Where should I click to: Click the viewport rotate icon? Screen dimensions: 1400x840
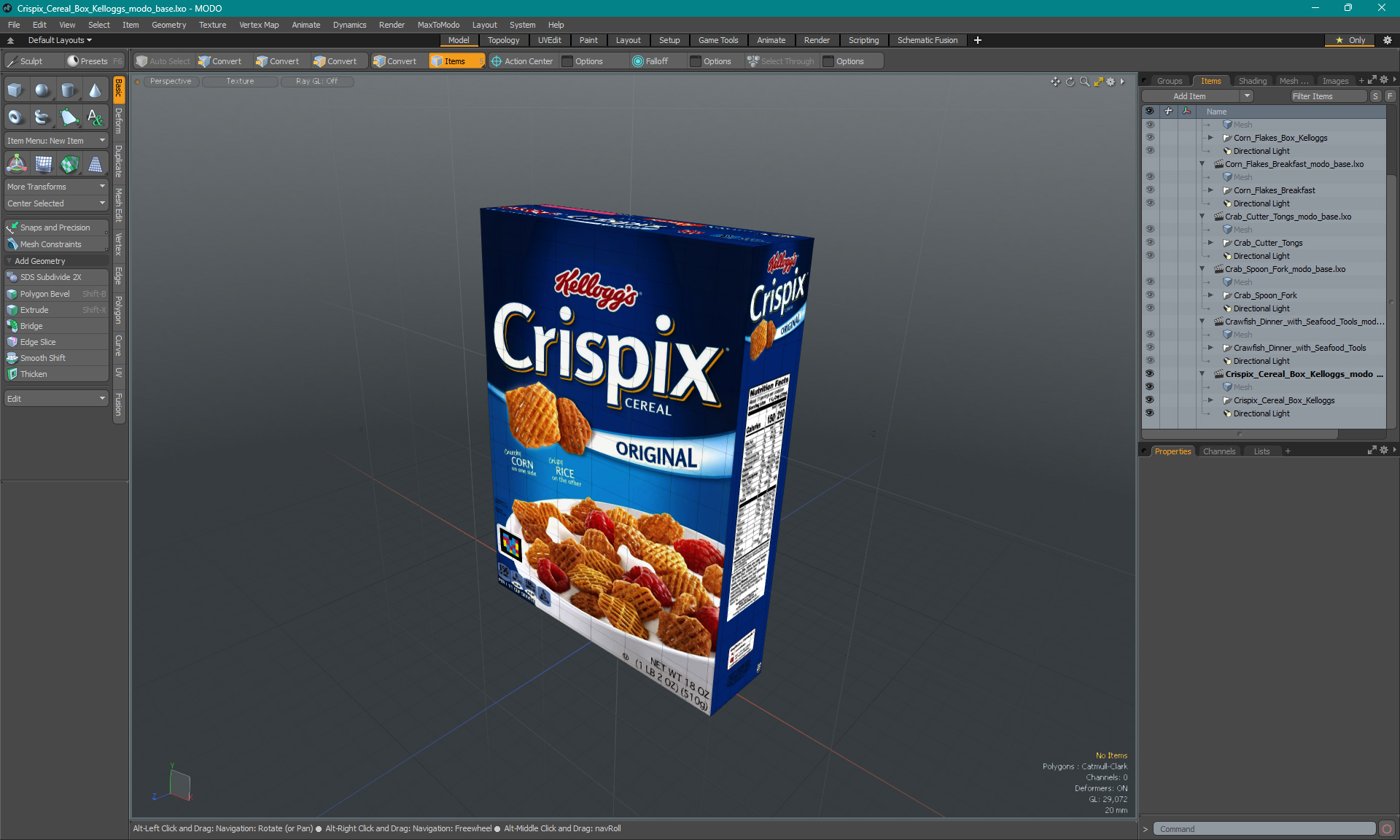[1070, 82]
